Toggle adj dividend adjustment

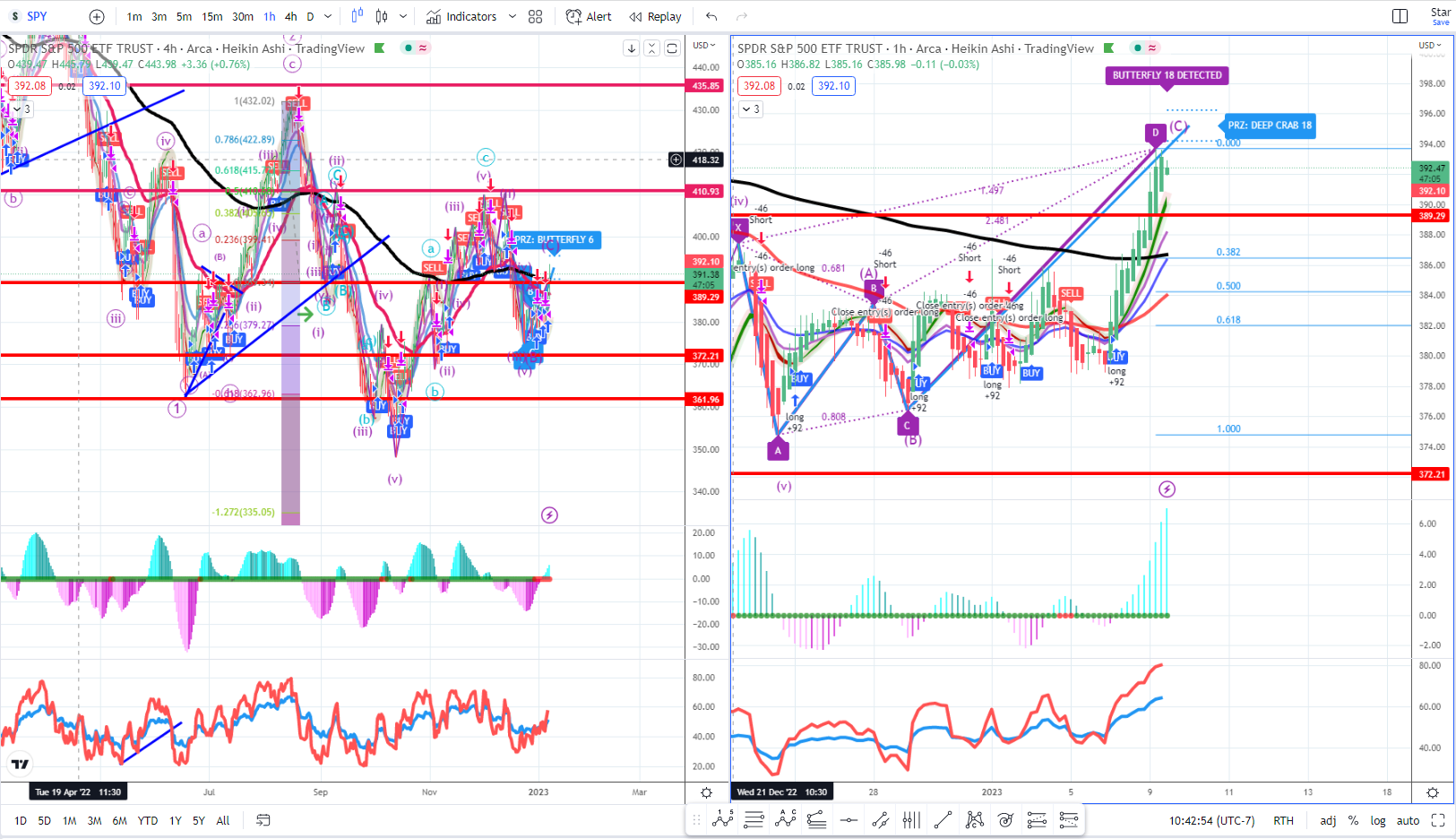tap(1328, 820)
